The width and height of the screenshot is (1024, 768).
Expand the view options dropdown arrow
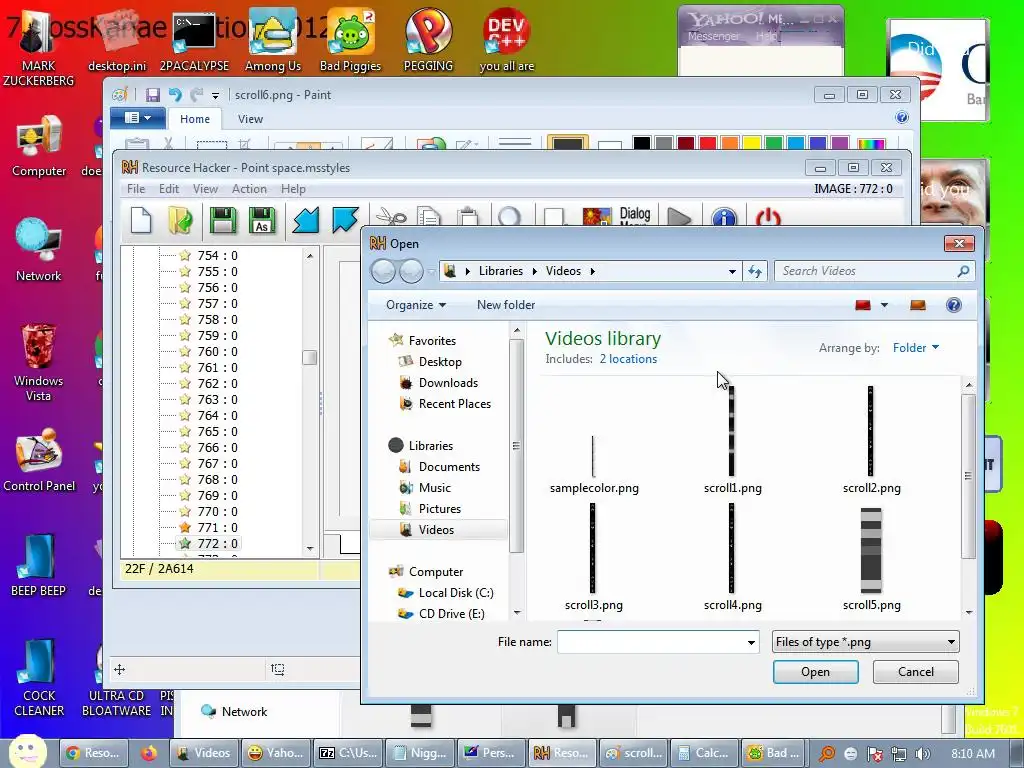(884, 305)
